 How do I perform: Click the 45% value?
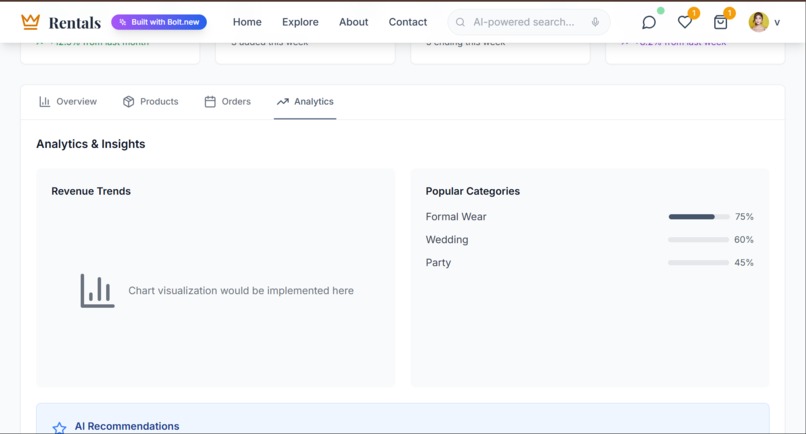[744, 263]
